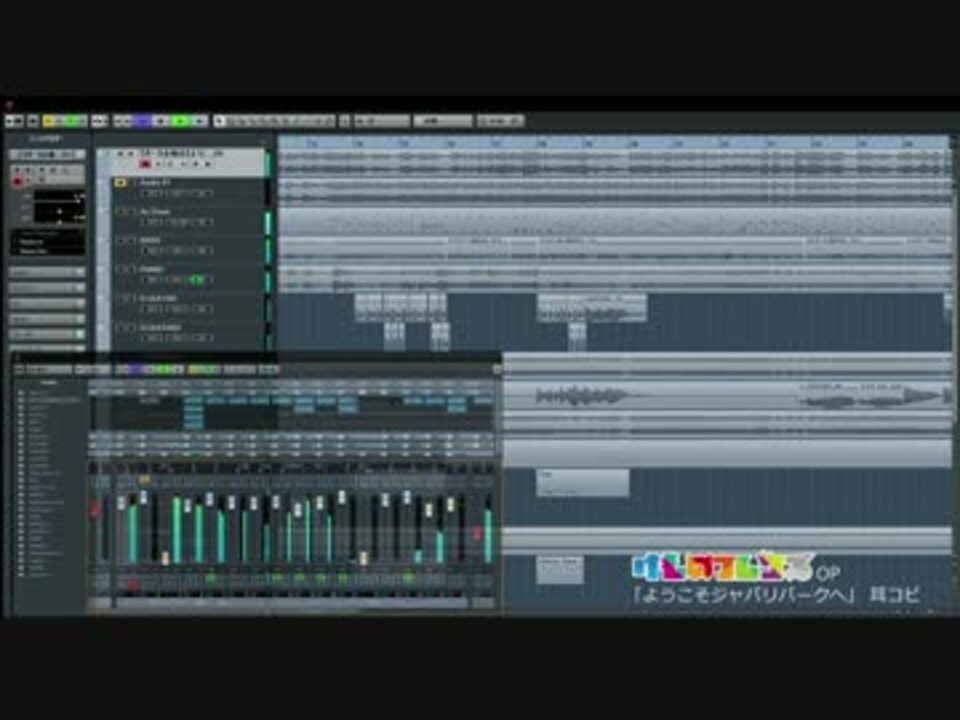Toggle record enable on the selected top track
The image size is (960, 720).
tap(145, 164)
